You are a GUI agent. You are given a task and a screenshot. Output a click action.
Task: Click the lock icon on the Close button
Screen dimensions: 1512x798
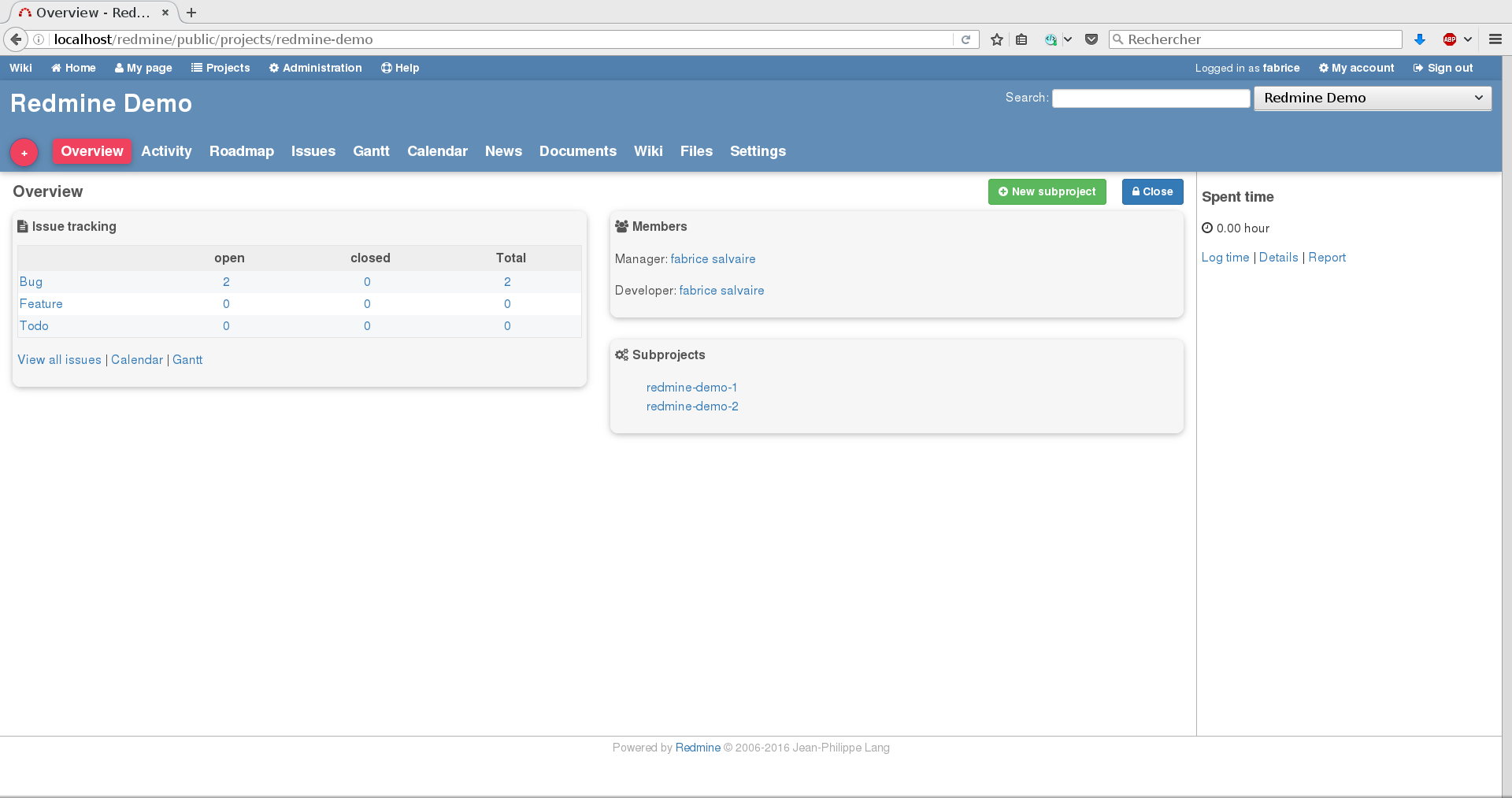[1135, 191]
